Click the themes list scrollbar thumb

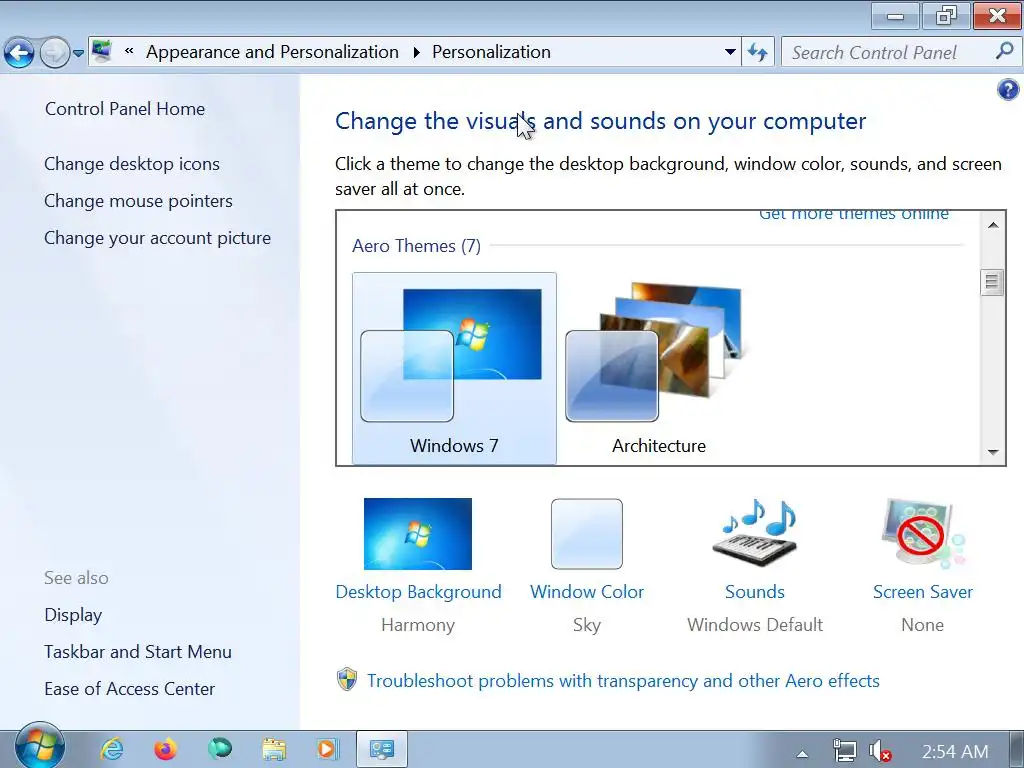click(x=992, y=282)
